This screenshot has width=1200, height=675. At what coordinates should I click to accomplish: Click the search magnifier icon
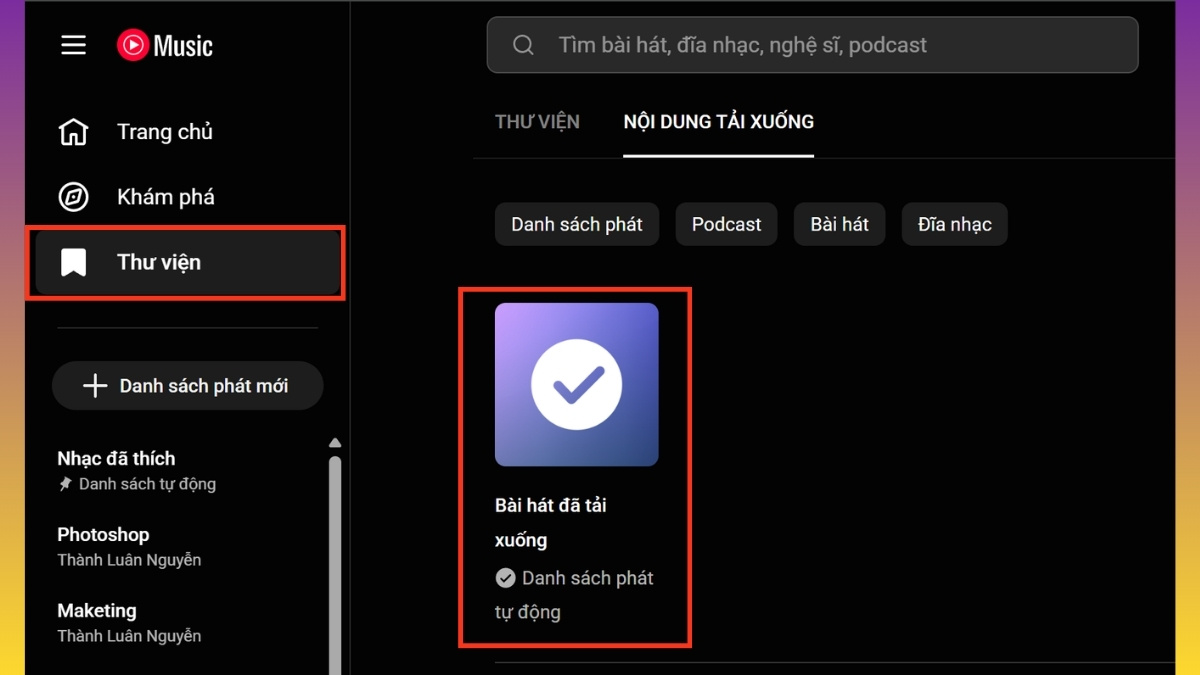pos(523,45)
